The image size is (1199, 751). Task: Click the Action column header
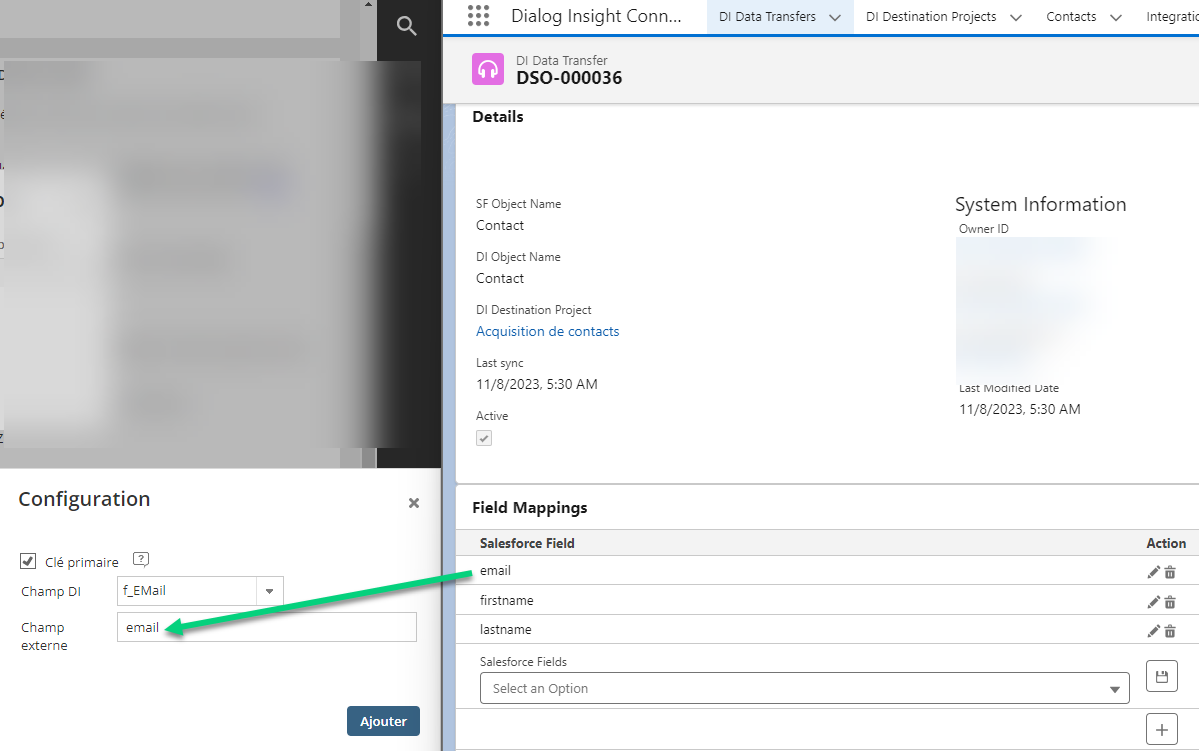pyautogui.click(x=1166, y=543)
